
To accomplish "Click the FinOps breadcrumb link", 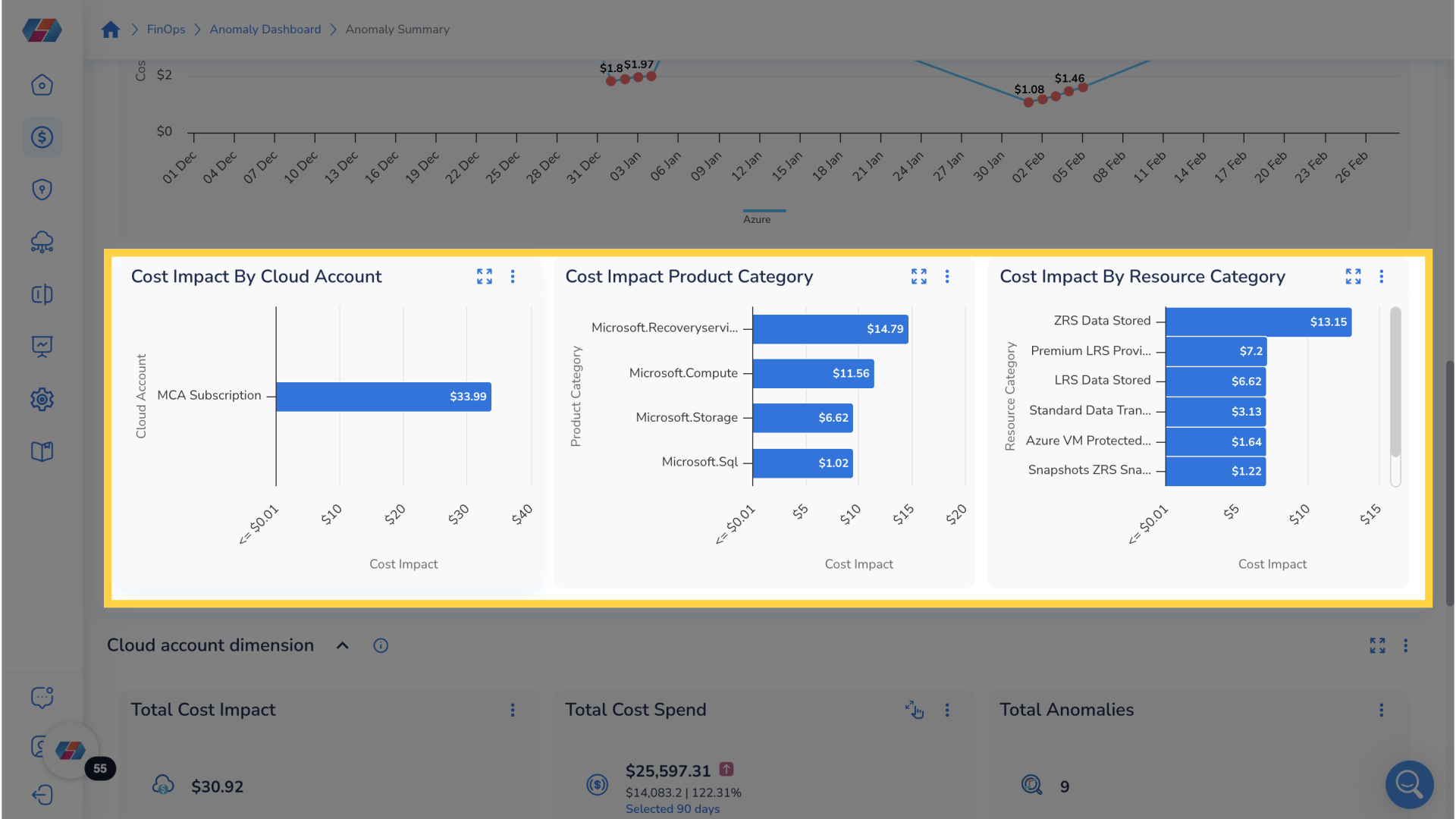I will (x=165, y=29).
